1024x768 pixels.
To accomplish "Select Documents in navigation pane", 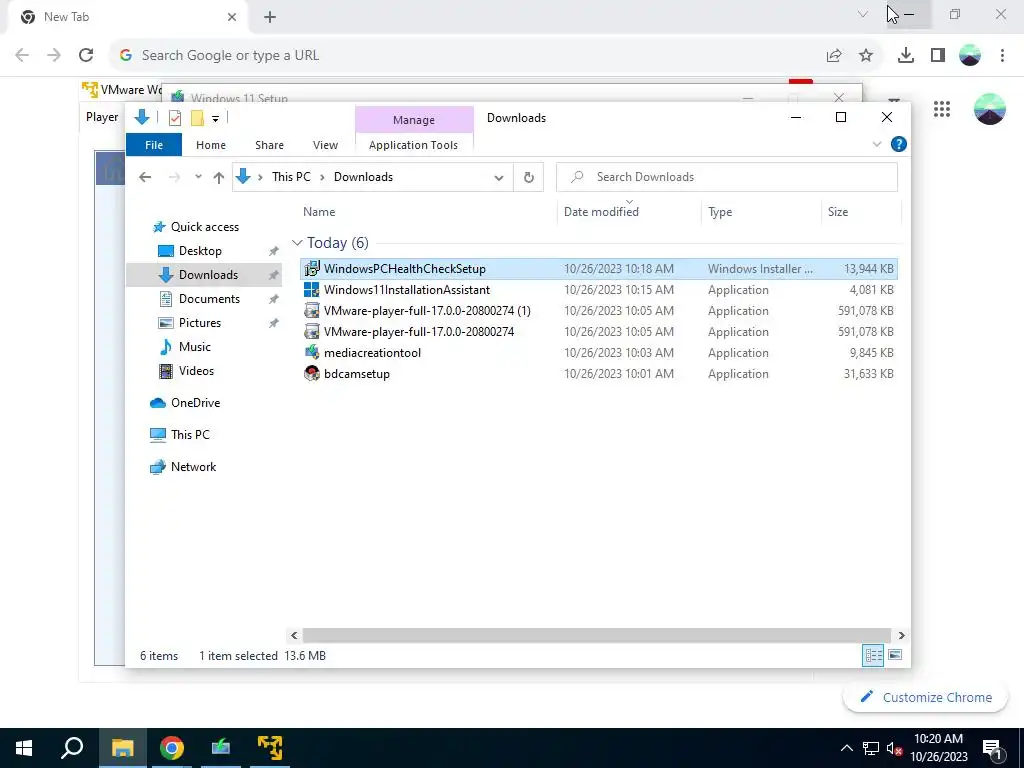I will [x=209, y=298].
